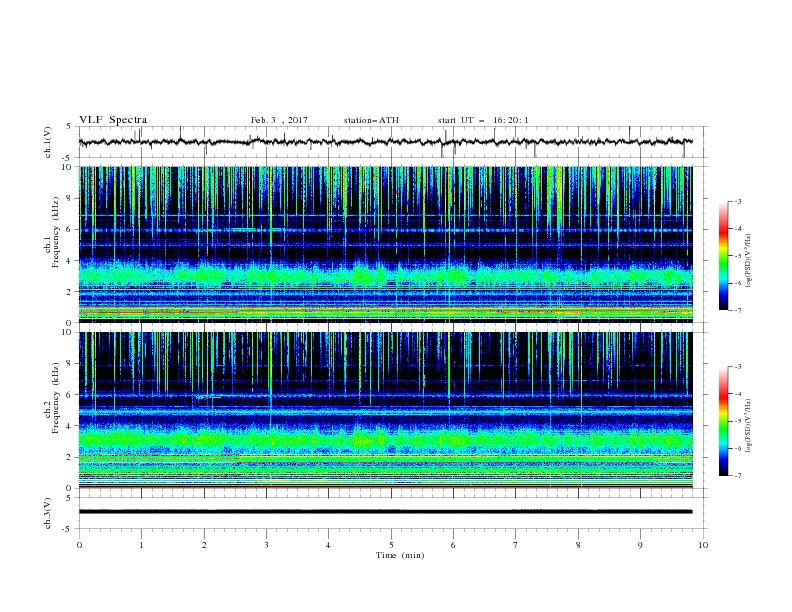
Task: Click inside the ch.2 spectrogram panel
Action: [385, 410]
